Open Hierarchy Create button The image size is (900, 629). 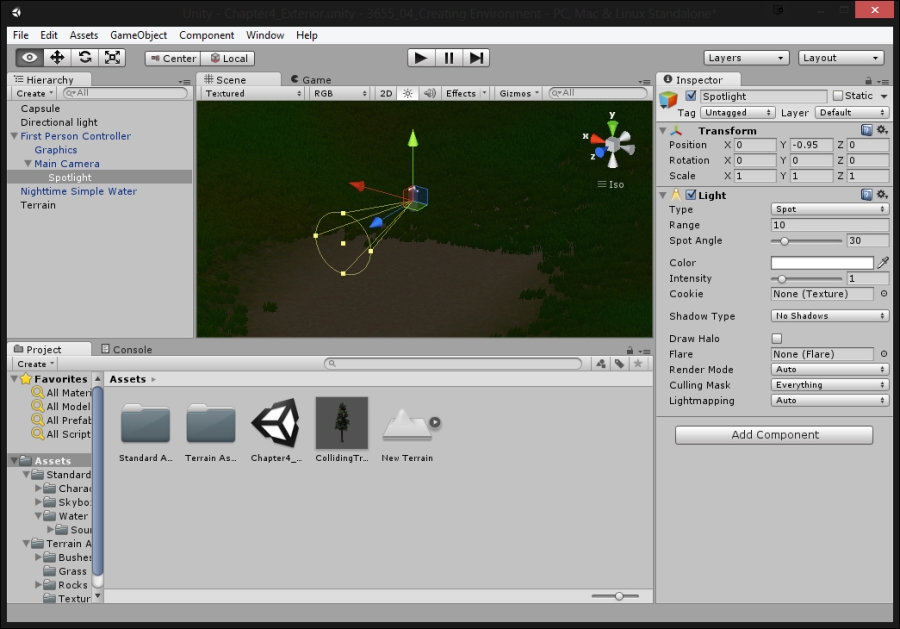34,93
